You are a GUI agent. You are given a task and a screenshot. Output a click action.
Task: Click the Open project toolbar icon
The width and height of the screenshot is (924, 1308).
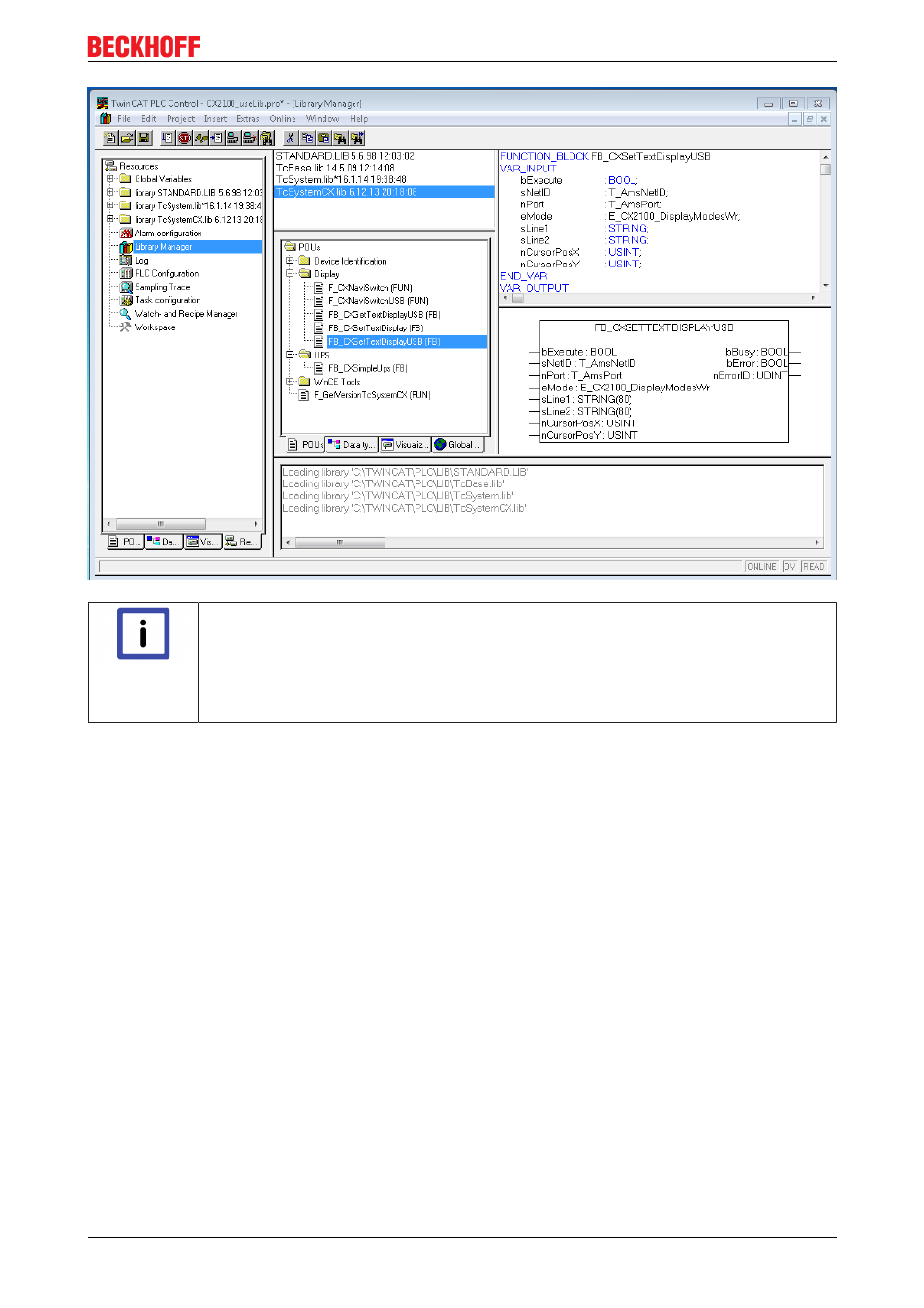(x=127, y=138)
